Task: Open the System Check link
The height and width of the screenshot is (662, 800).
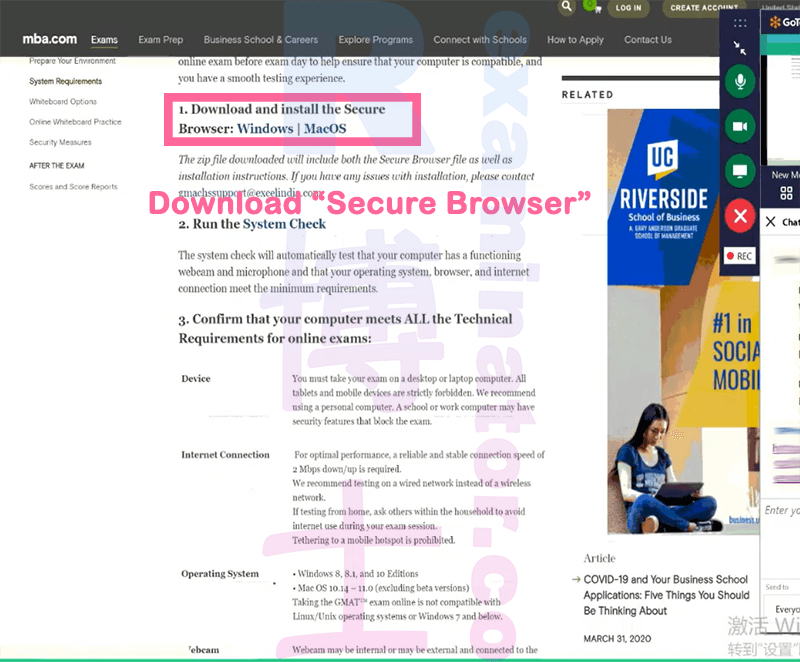Action: (284, 224)
